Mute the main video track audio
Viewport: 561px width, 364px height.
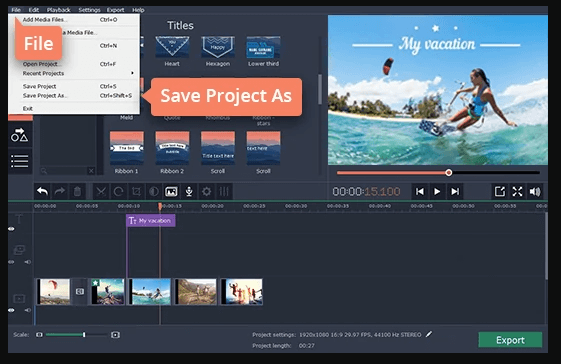tap(28, 310)
